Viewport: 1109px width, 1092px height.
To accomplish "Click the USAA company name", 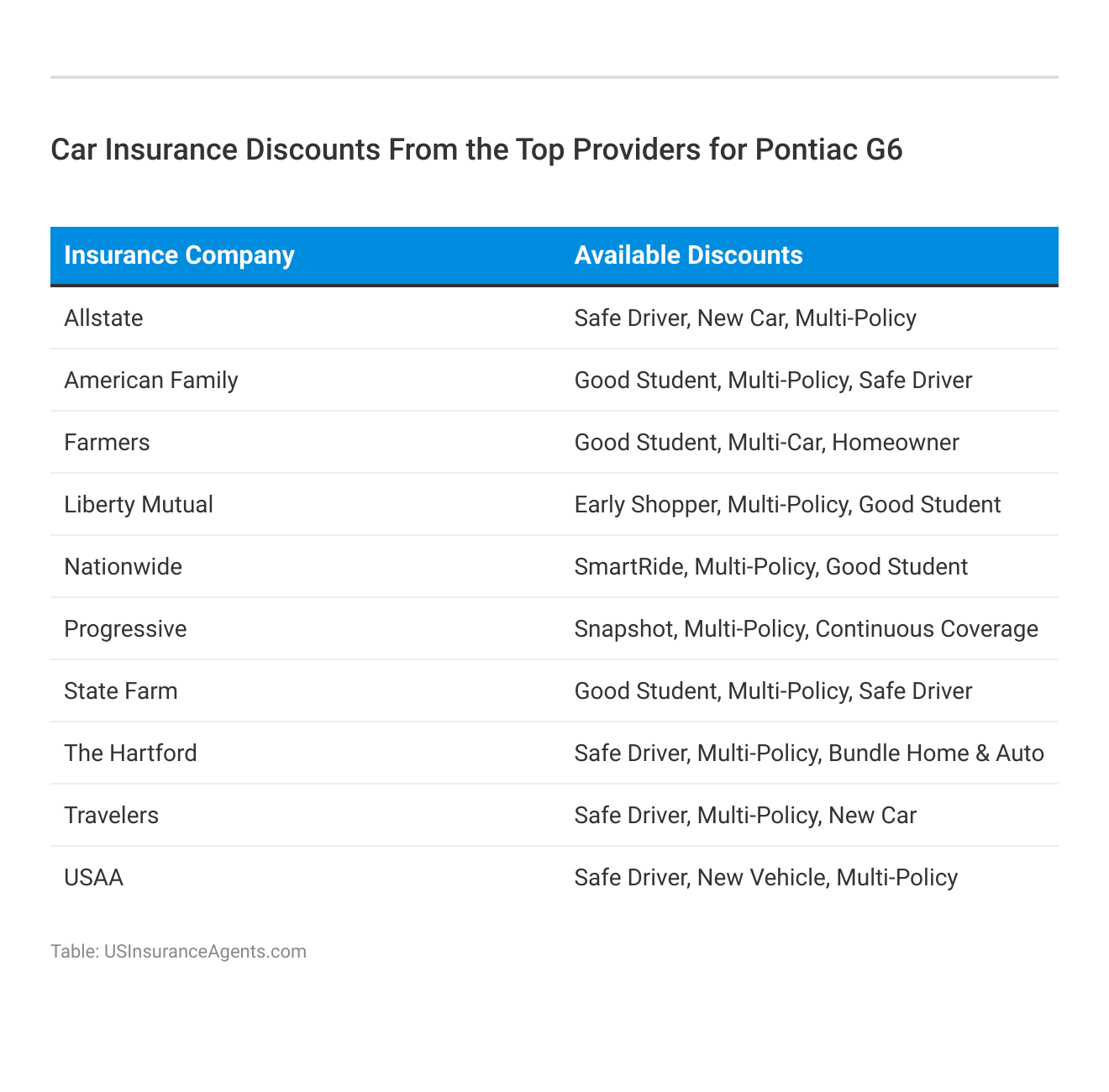I will [93, 877].
